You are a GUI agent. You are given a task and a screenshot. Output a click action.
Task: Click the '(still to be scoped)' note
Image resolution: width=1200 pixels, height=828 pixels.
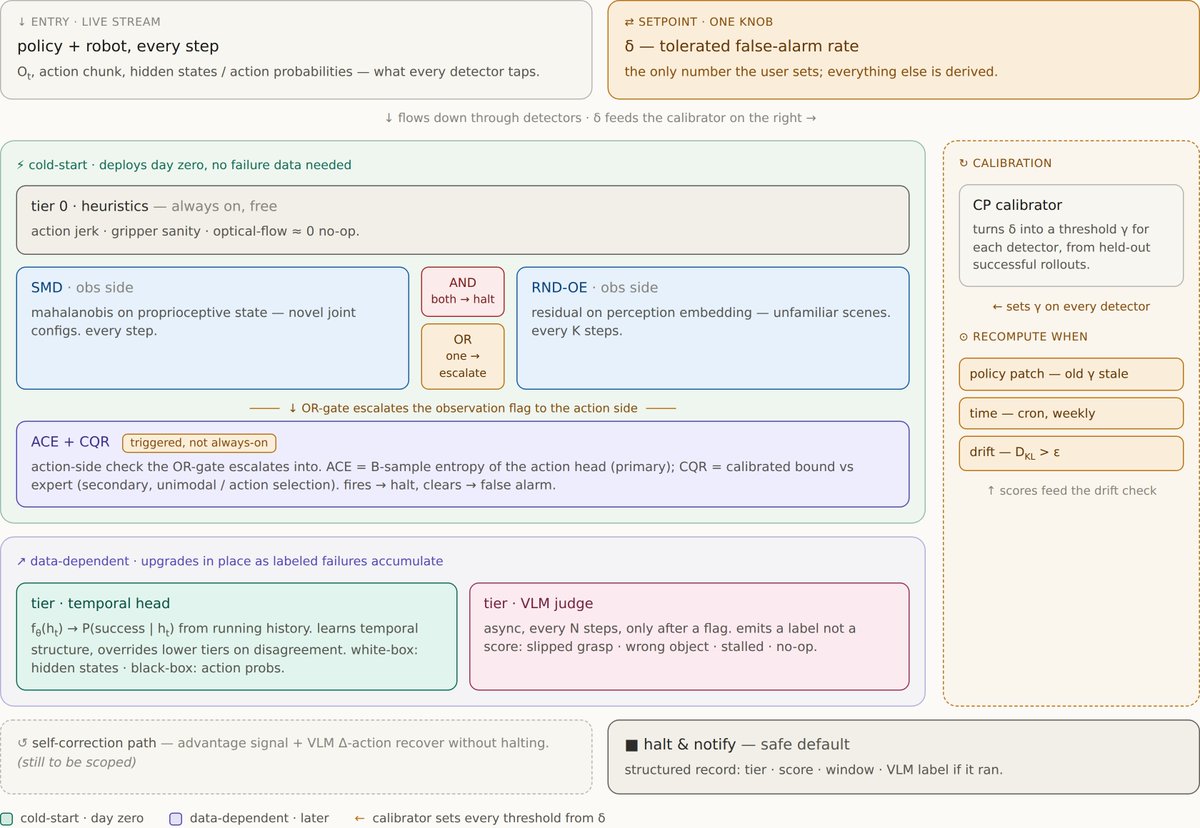pos(76,762)
